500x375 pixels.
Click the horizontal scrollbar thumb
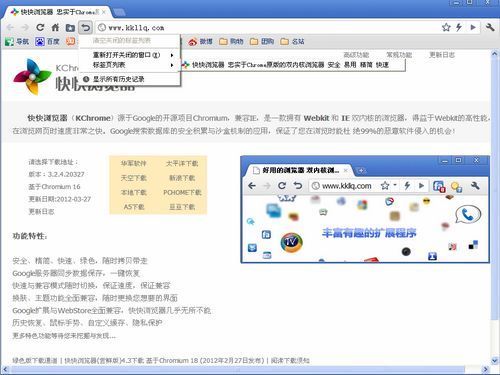pyautogui.click(x=237, y=369)
